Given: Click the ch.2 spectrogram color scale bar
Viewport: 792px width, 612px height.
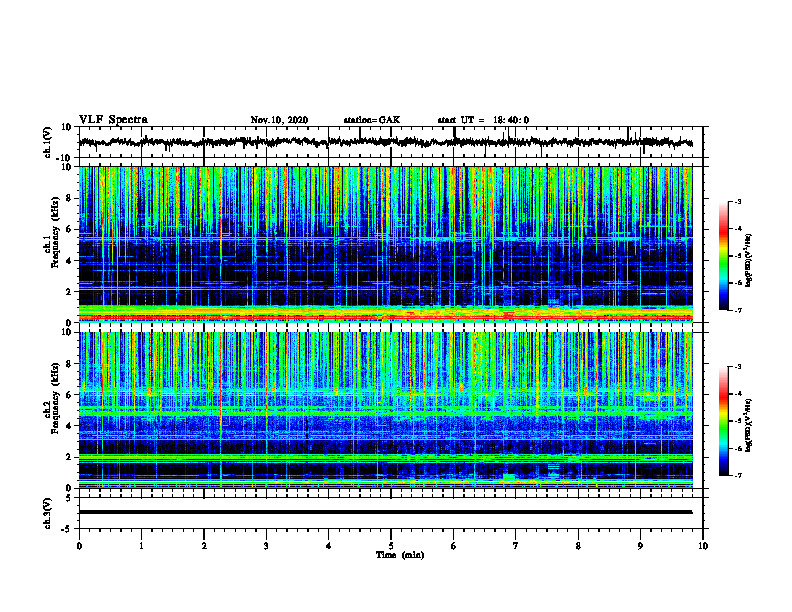Looking at the screenshot, I should tap(724, 421).
